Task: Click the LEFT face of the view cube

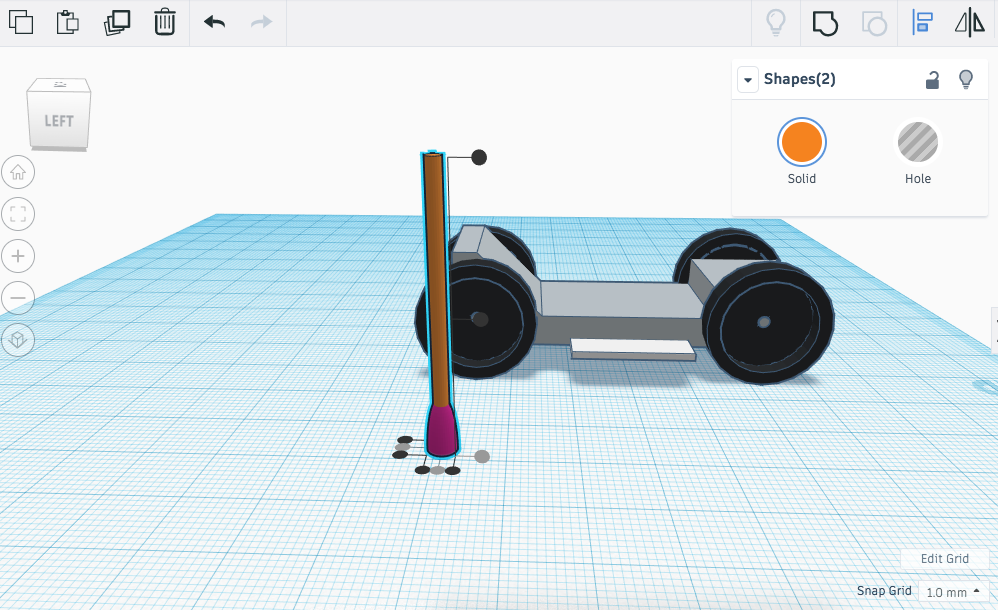Action: coord(59,120)
